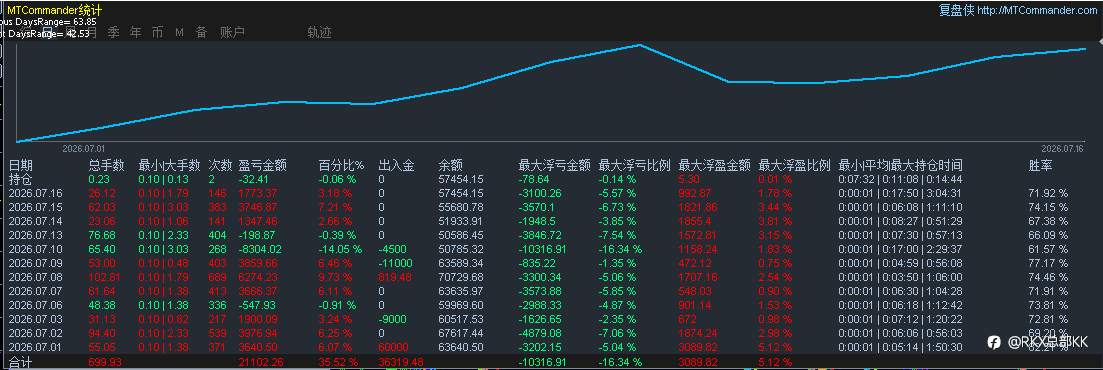Click the 最大浮盈比例 column header

795,165
